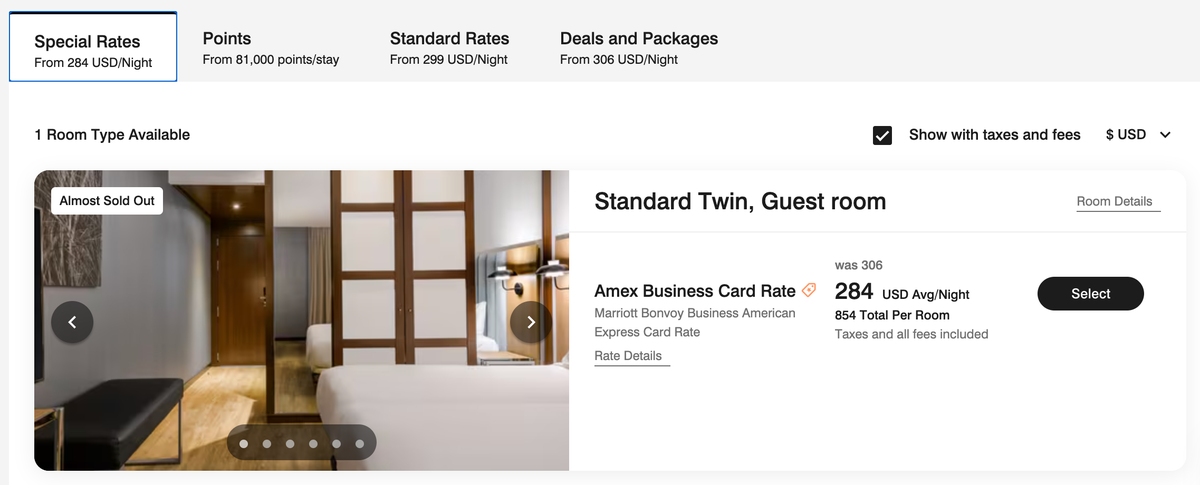Jump to the second carousel dot
The width and height of the screenshot is (1200, 485).
[x=267, y=443]
